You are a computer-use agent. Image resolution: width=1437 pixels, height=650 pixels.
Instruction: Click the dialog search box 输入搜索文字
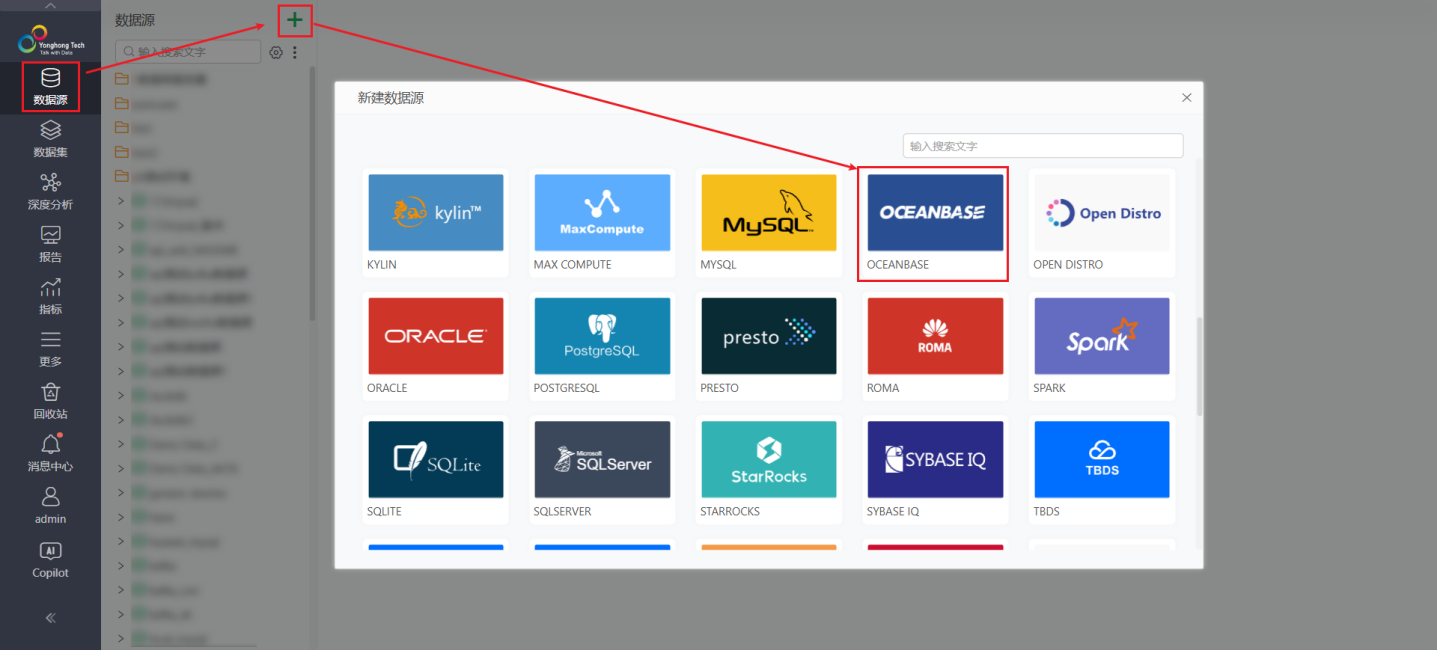1043,146
